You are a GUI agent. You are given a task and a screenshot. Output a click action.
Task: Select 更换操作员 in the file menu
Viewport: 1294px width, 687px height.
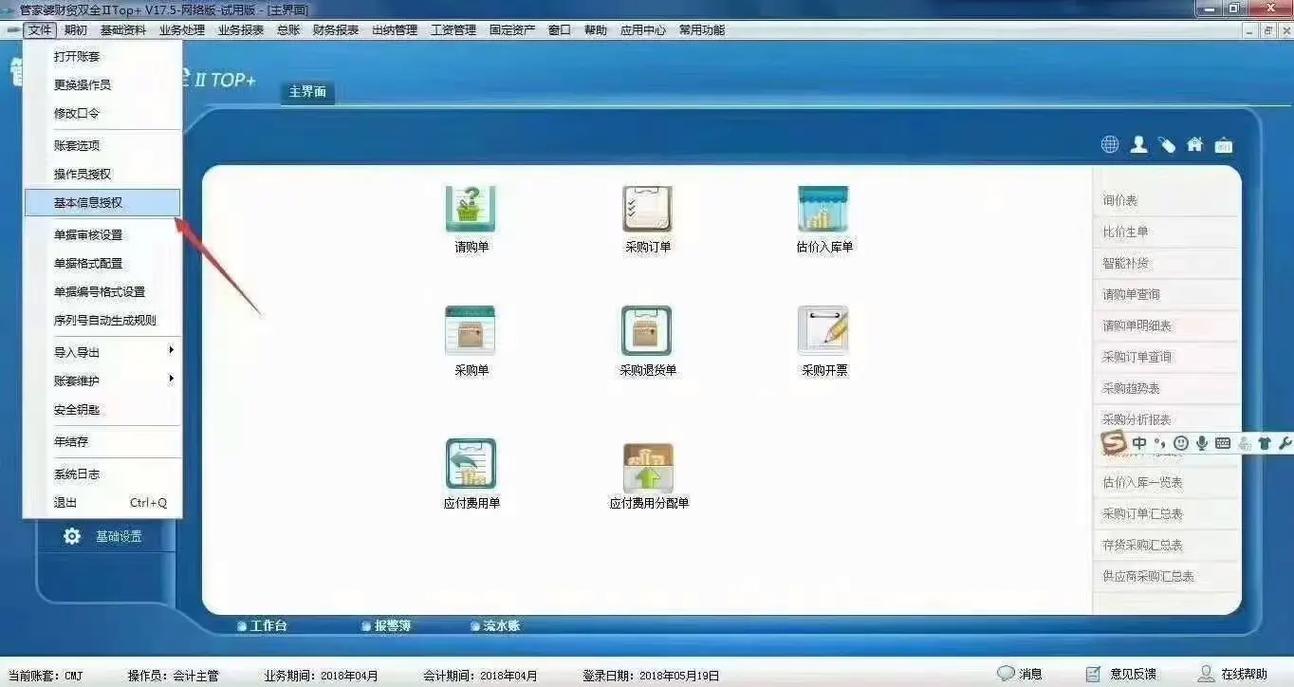pos(102,85)
